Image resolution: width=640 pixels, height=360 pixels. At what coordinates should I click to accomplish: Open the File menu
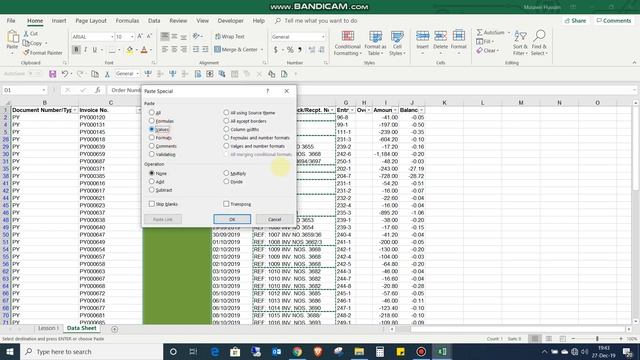point(11,20)
